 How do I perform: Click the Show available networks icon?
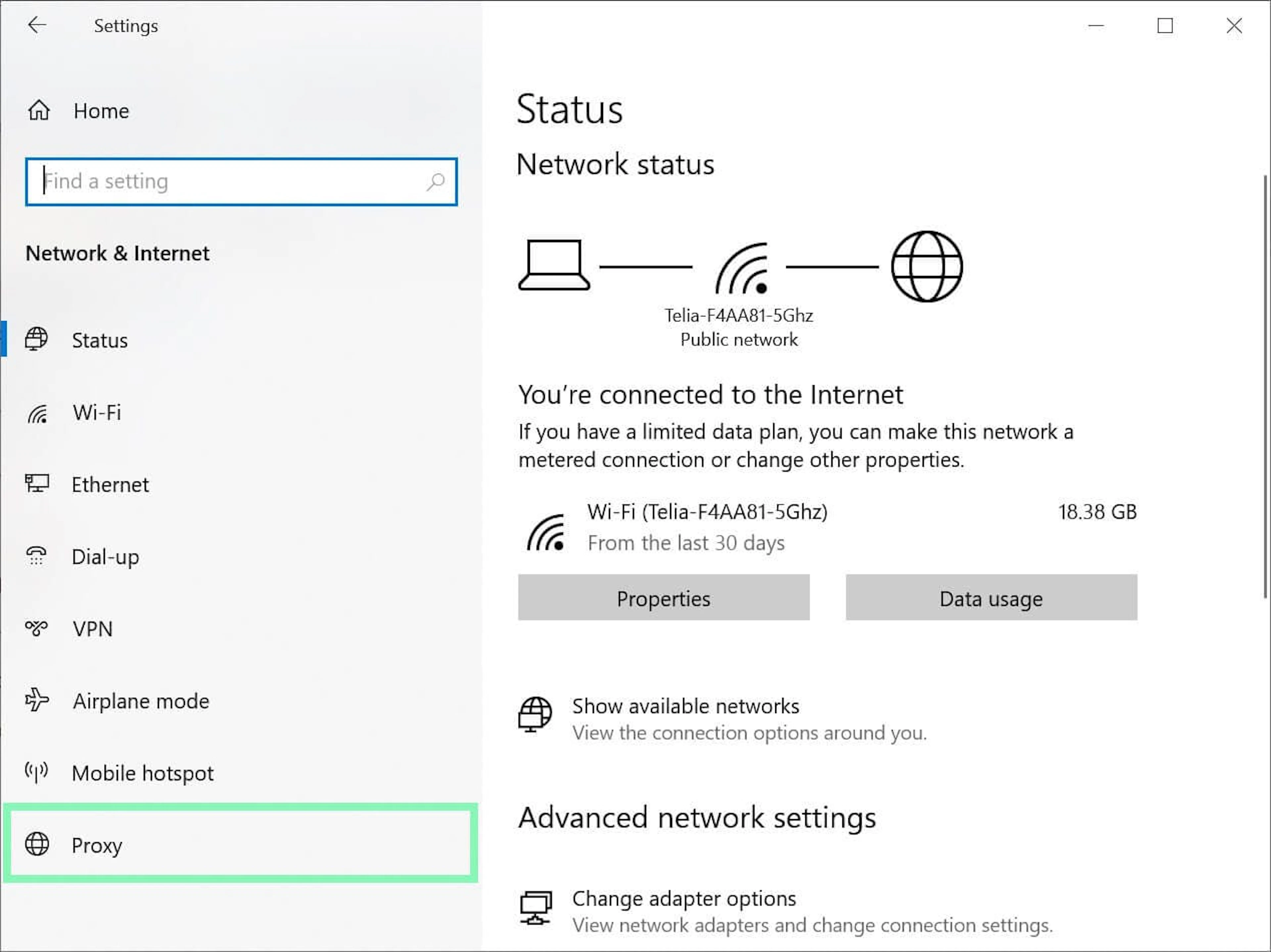tap(535, 715)
